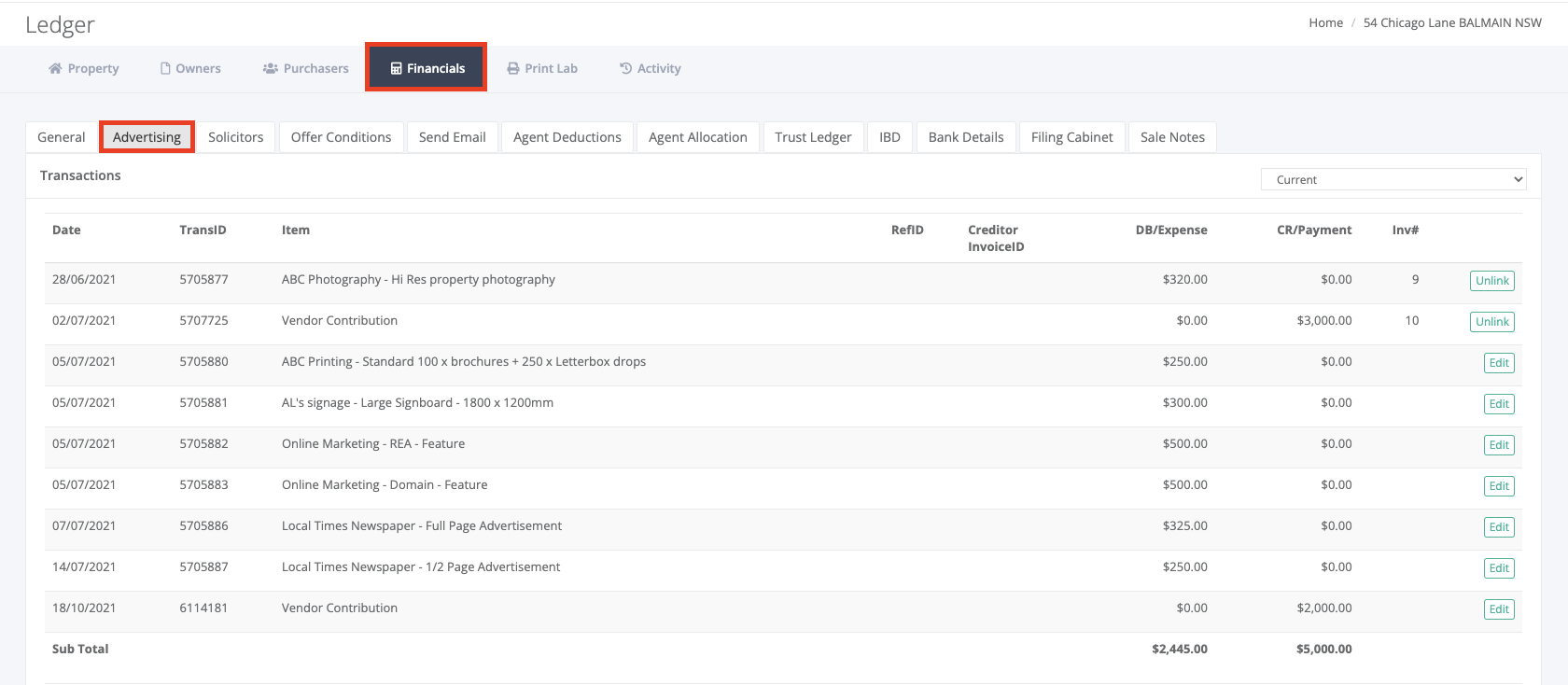Open the Owners tab
Screen dimensions: 1568x685
[190, 68]
